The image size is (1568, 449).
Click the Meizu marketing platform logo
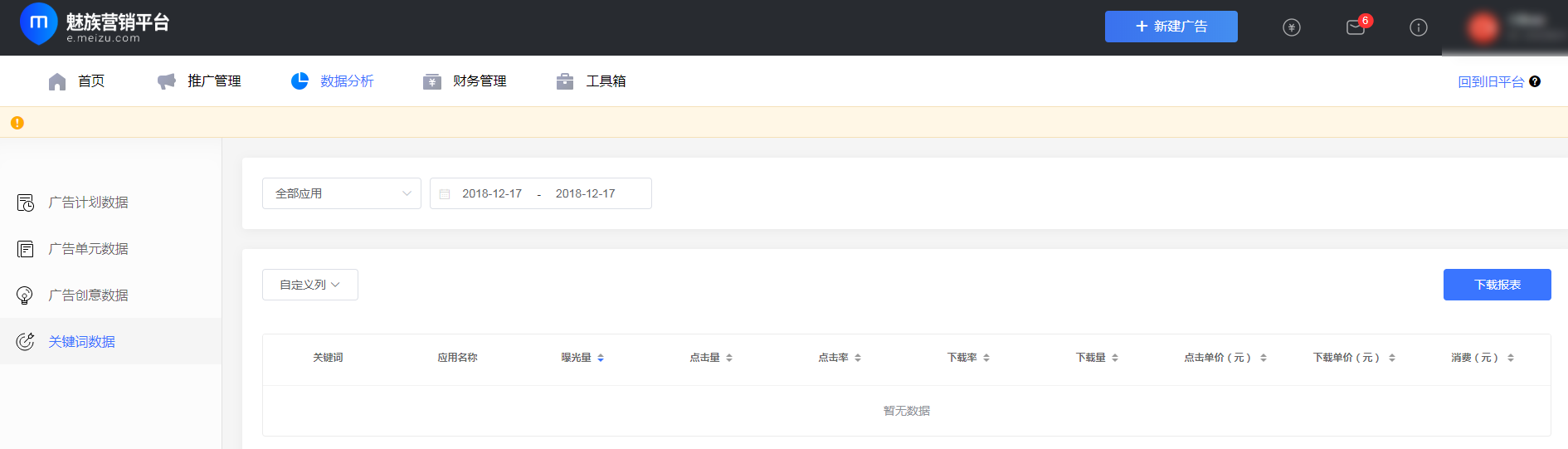[x=94, y=26]
